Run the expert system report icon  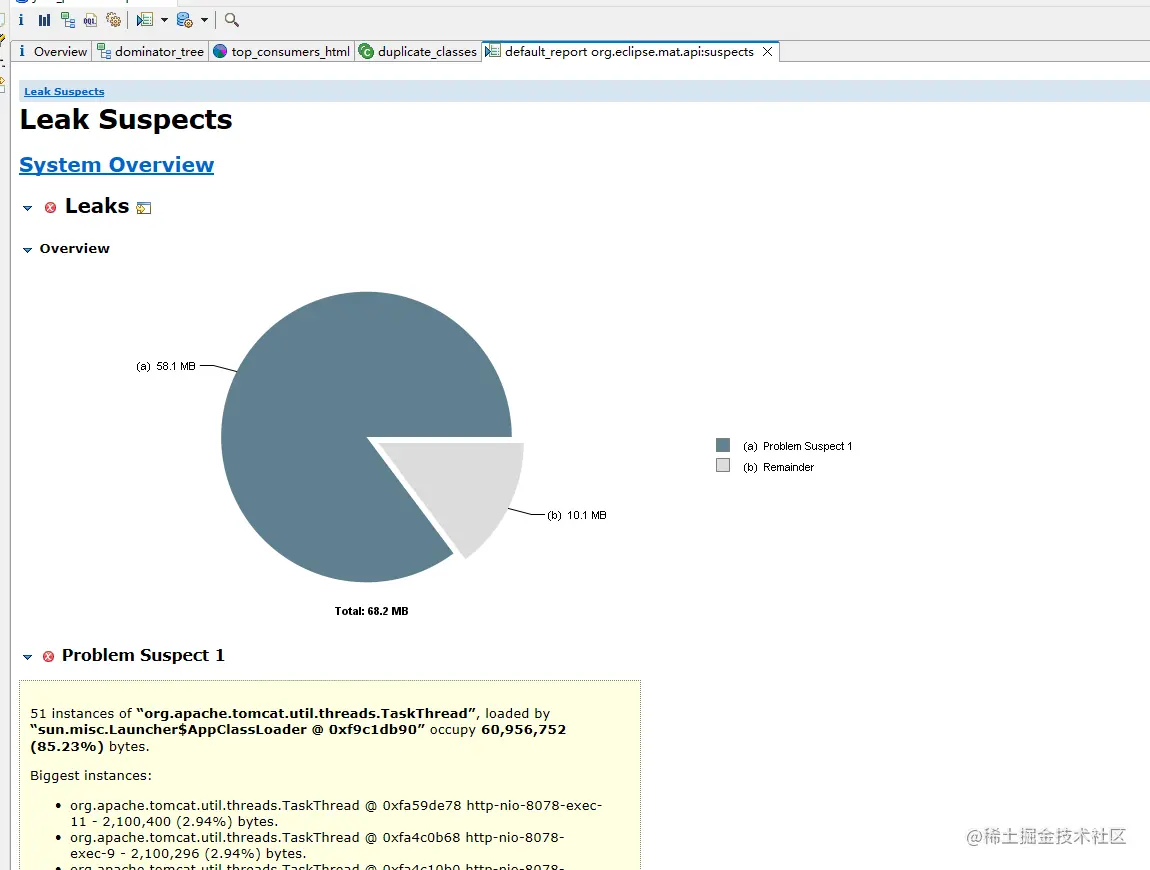144,20
